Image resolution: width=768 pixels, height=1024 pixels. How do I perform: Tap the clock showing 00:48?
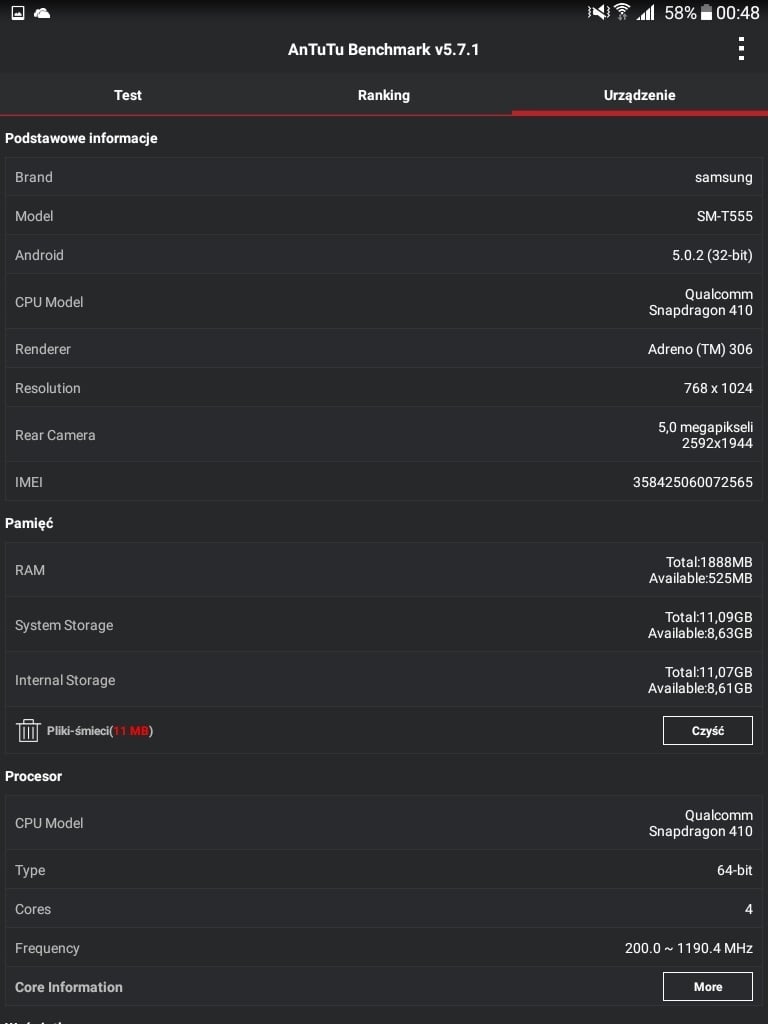click(738, 12)
